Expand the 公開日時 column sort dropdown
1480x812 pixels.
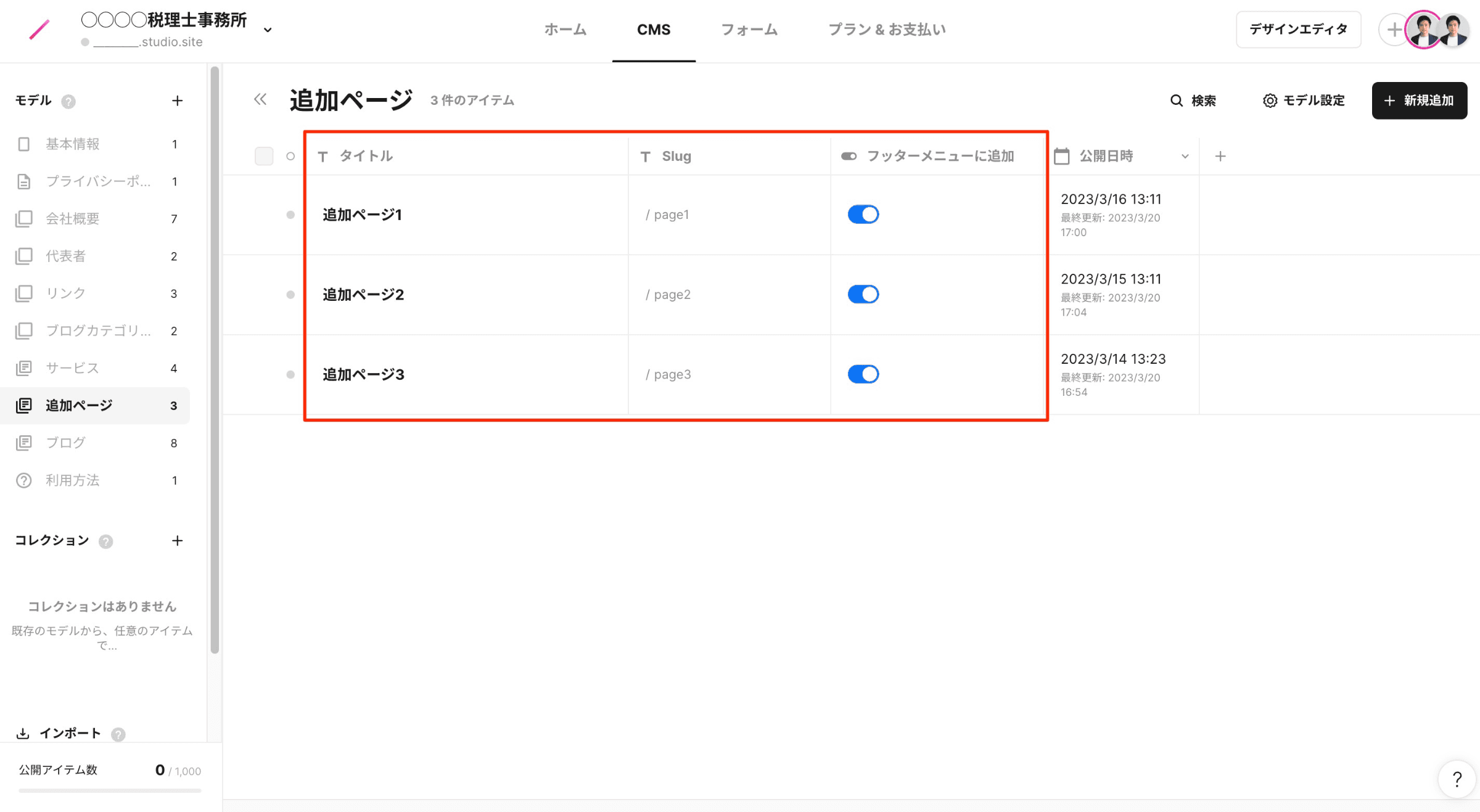tap(1185, 157)
